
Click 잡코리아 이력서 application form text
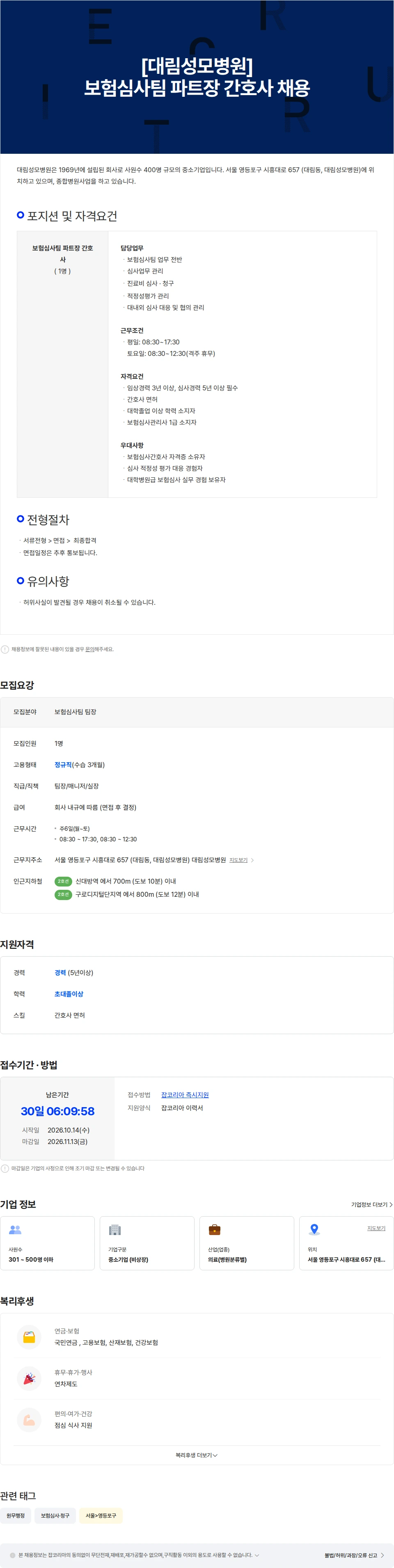pos(181,1108)
